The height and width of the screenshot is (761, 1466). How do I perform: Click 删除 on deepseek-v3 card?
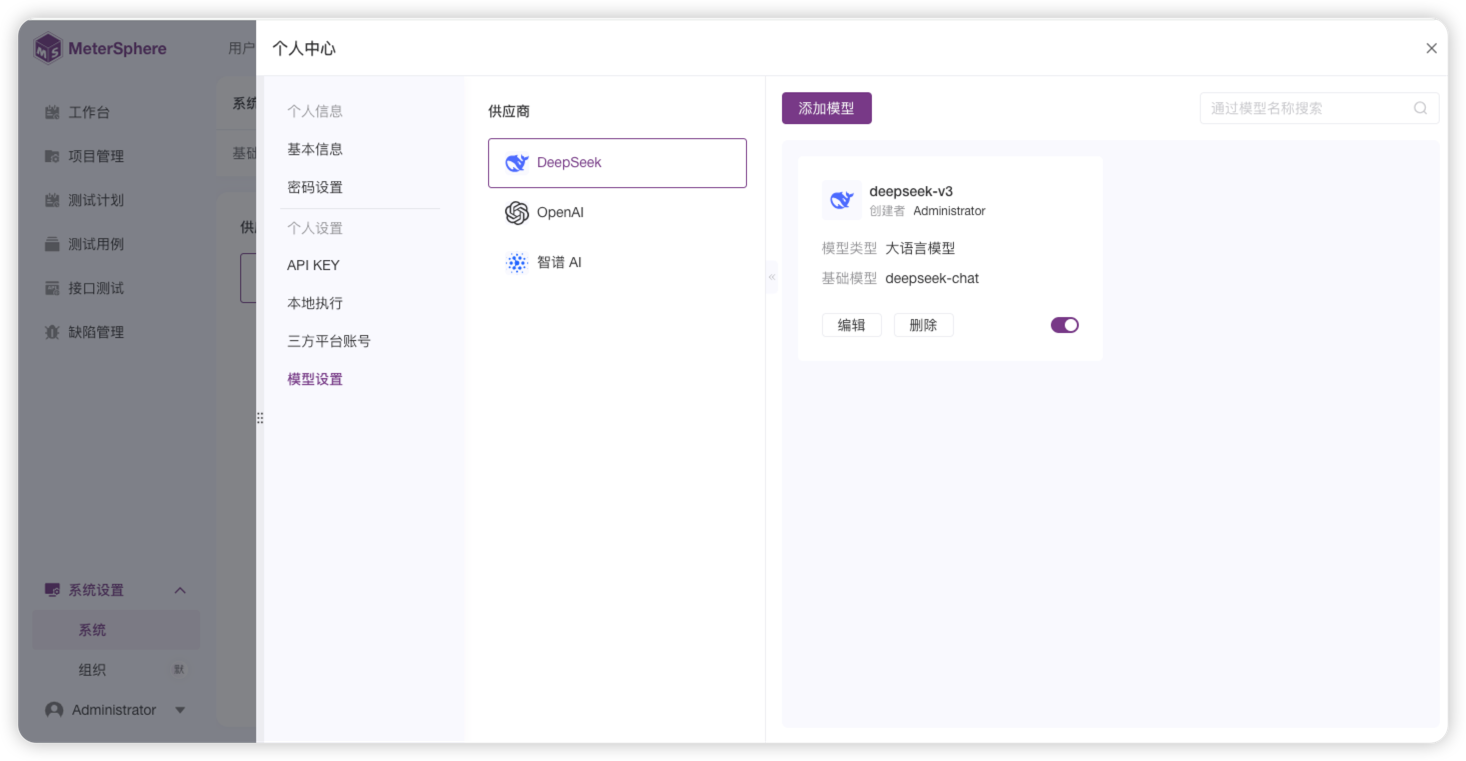(x=923, y=325)
